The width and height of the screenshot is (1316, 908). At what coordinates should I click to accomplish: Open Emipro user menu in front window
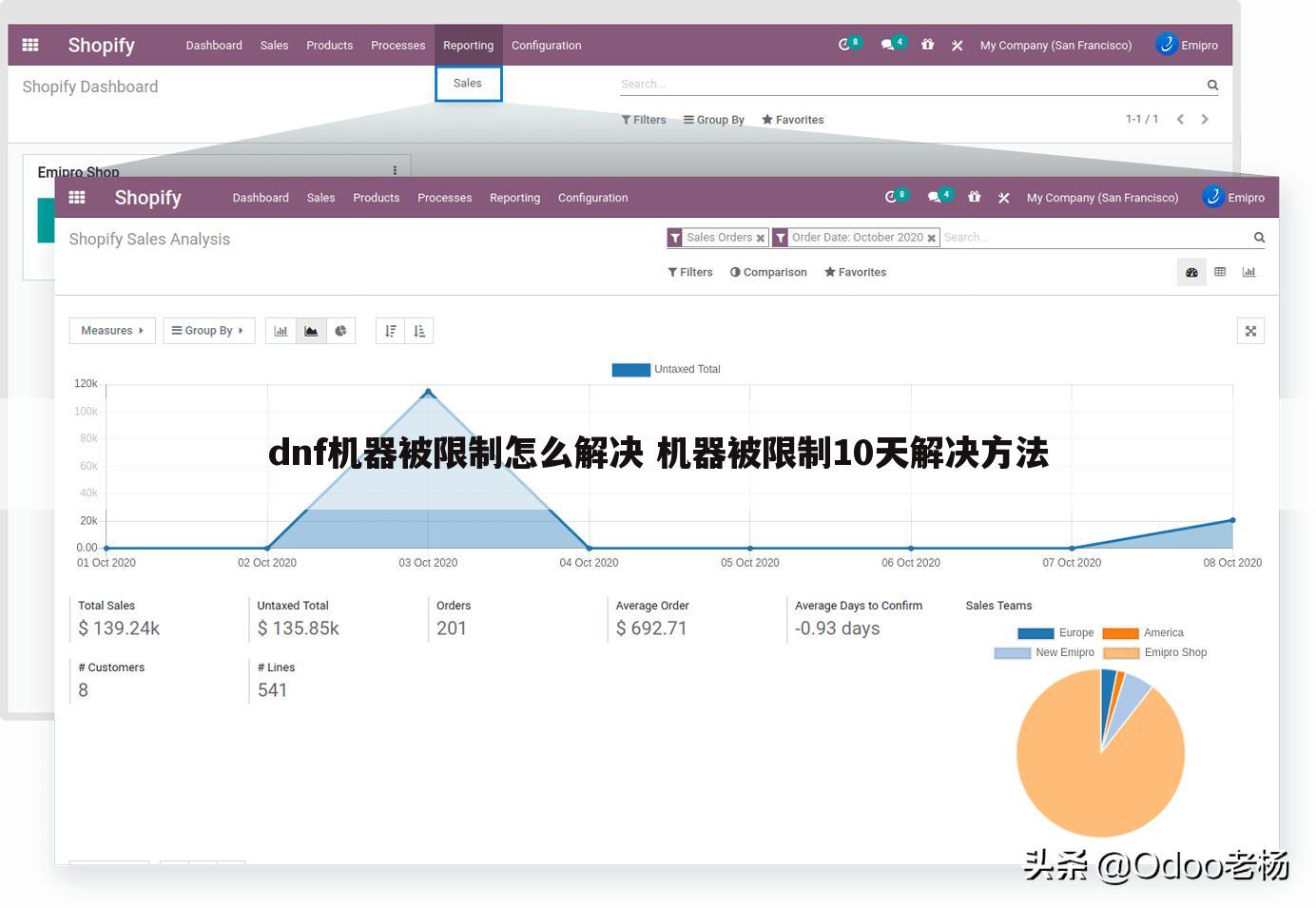pyautogui.click(x=1233, y=197)
